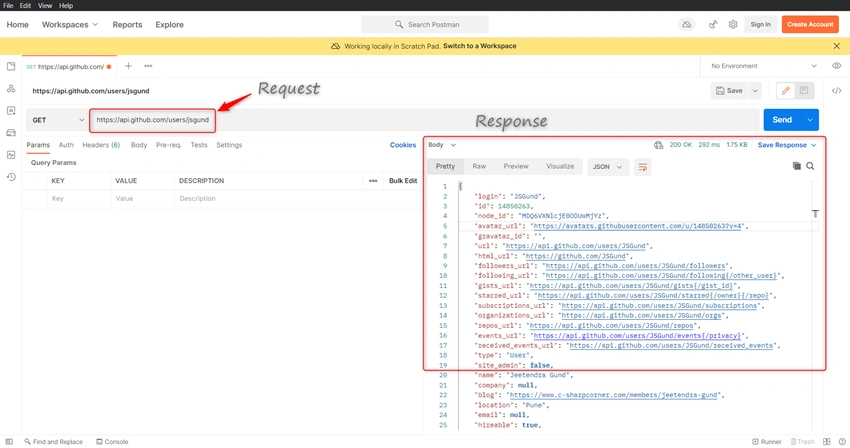Screen dimensions: 850x448
Task: Open the params ellipsis options icon
Action: (x=373, y=181)
